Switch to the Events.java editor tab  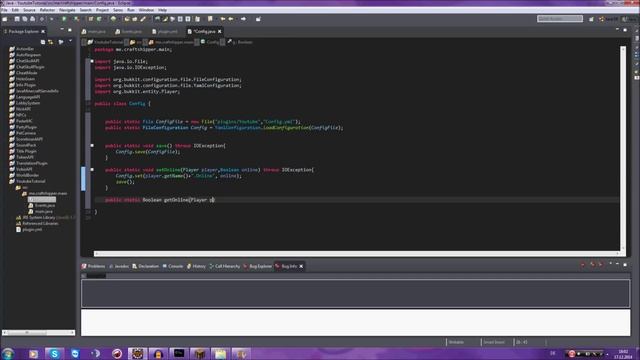129,31
